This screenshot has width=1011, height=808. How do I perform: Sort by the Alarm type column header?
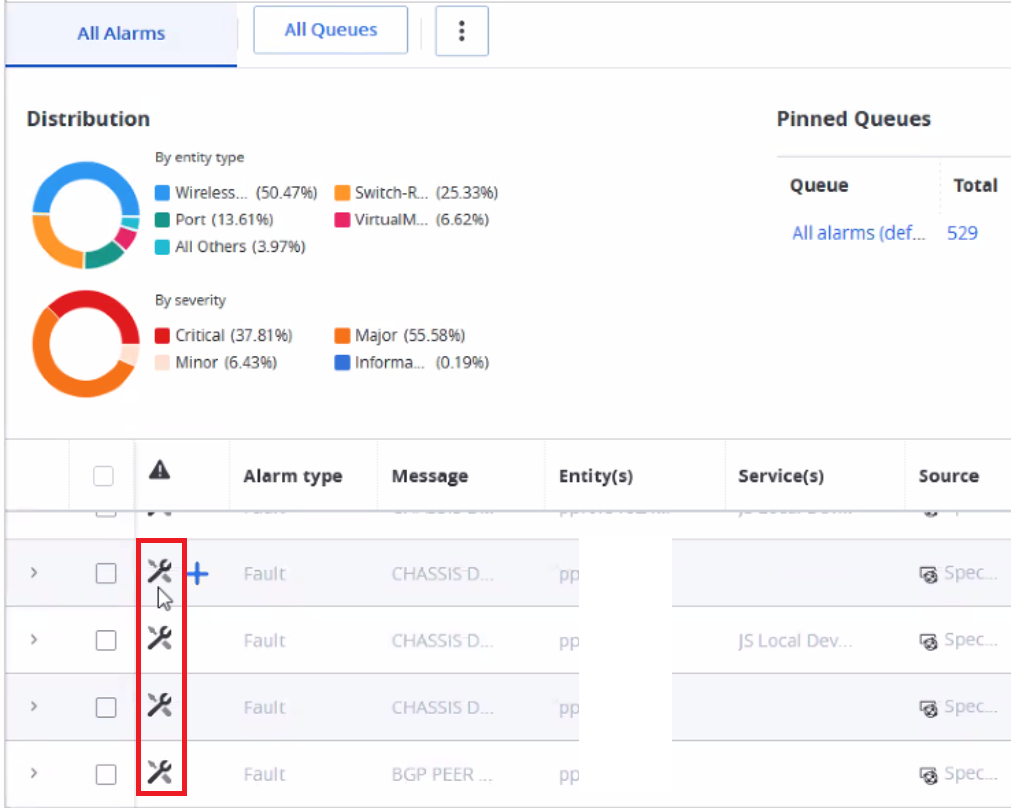(x=293, y=476)
